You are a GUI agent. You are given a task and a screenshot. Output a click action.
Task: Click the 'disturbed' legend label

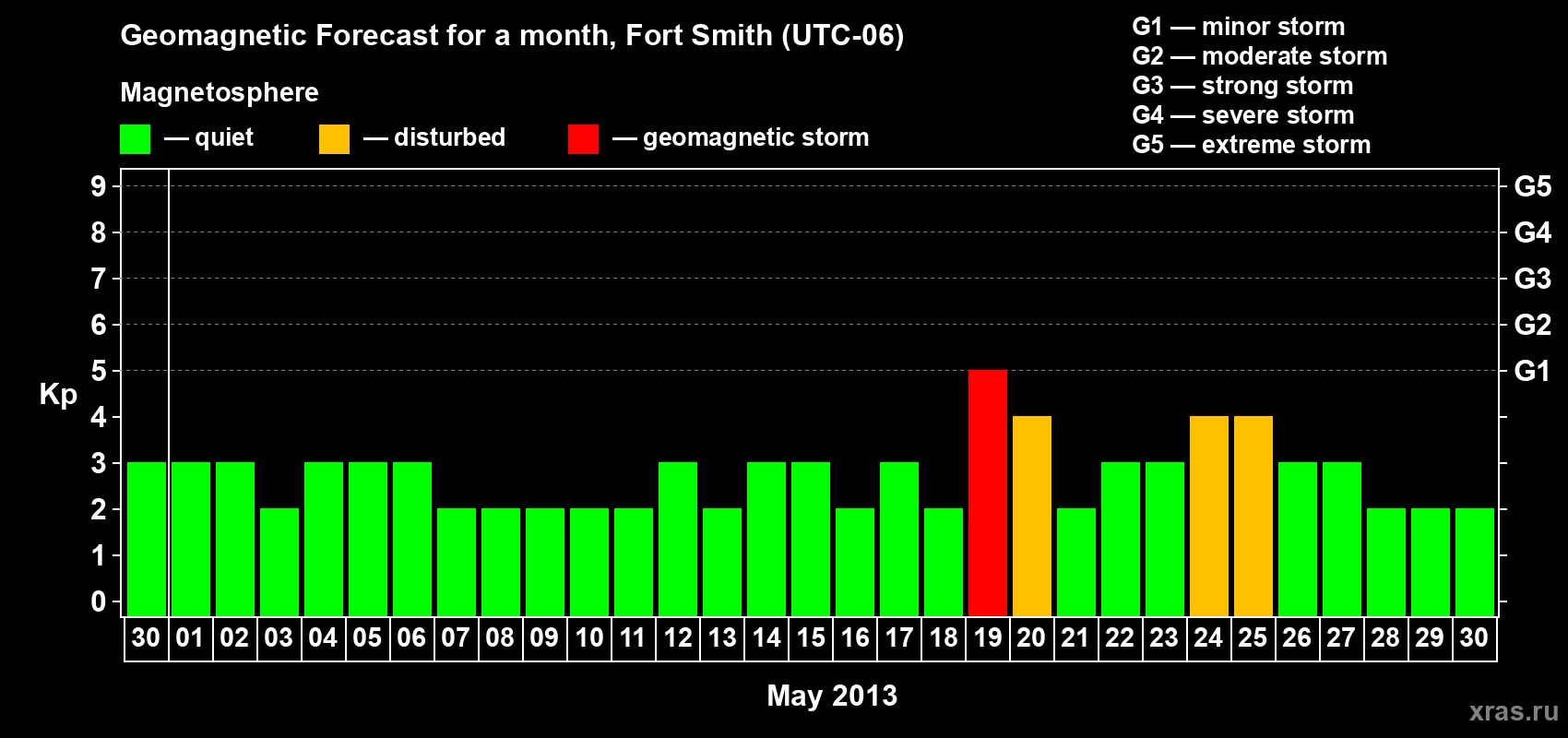click(449, 137)
